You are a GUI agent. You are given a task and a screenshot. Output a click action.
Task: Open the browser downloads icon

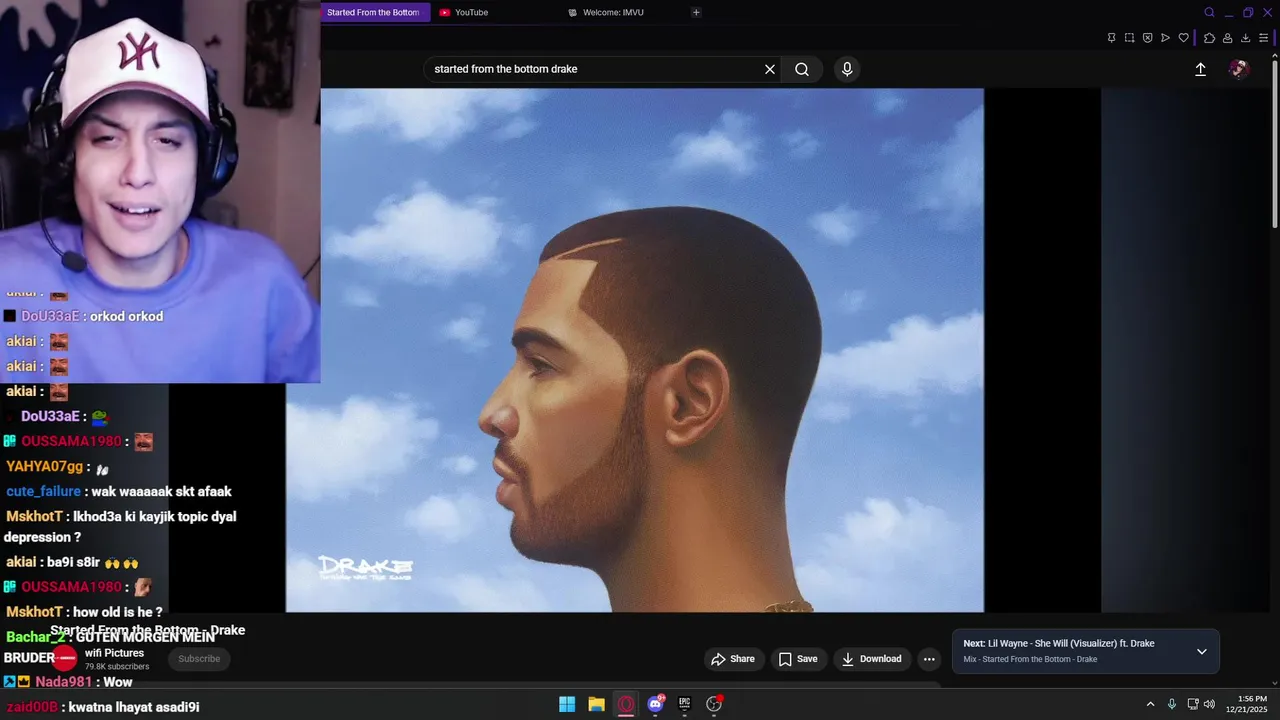1246,38
